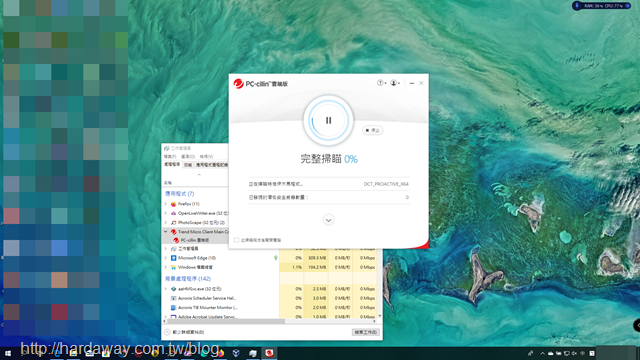Click the Apps (7) section header
Viewport: 640px width, 360px height.
coord(180,194)
